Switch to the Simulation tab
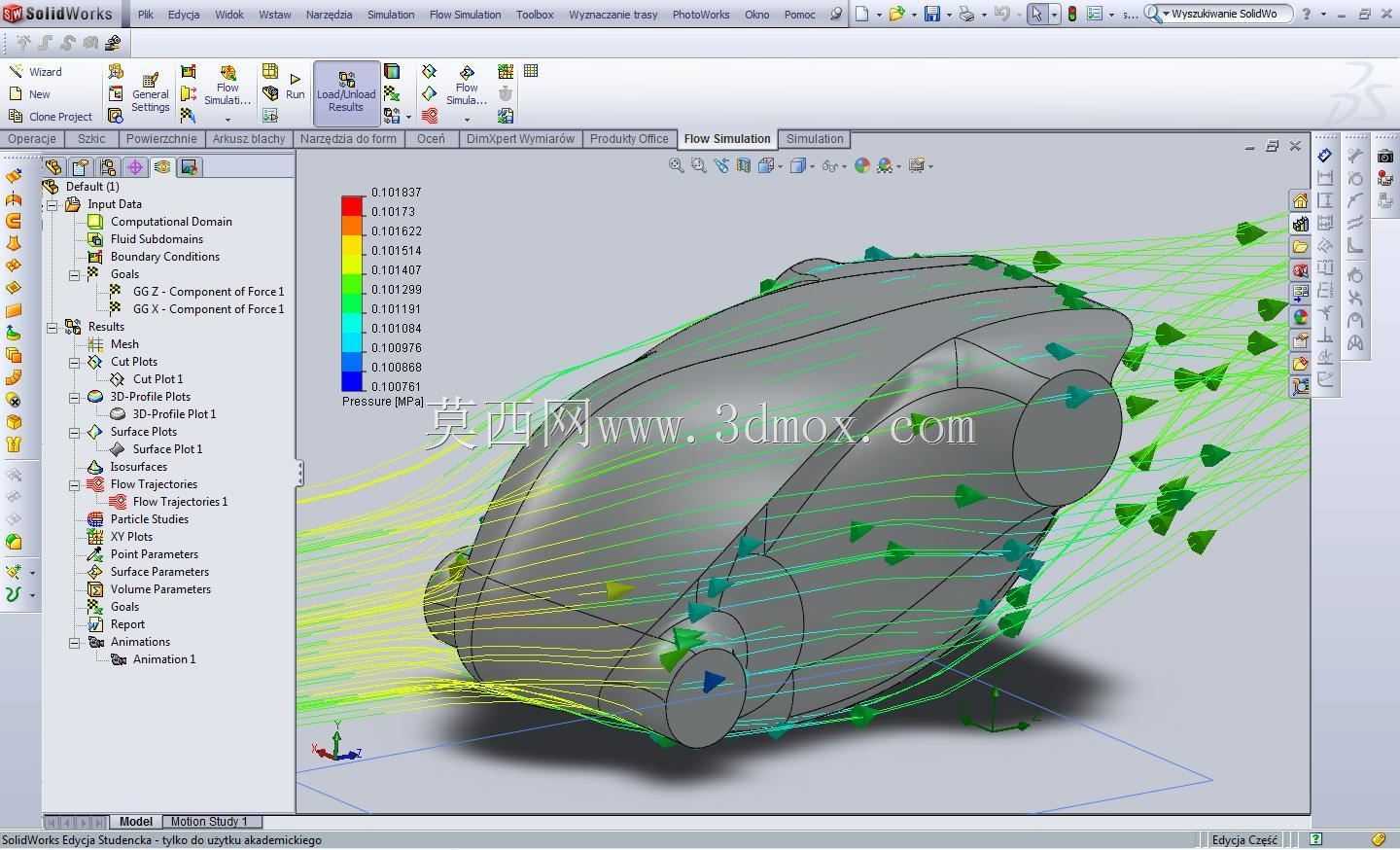 (815, 139)
